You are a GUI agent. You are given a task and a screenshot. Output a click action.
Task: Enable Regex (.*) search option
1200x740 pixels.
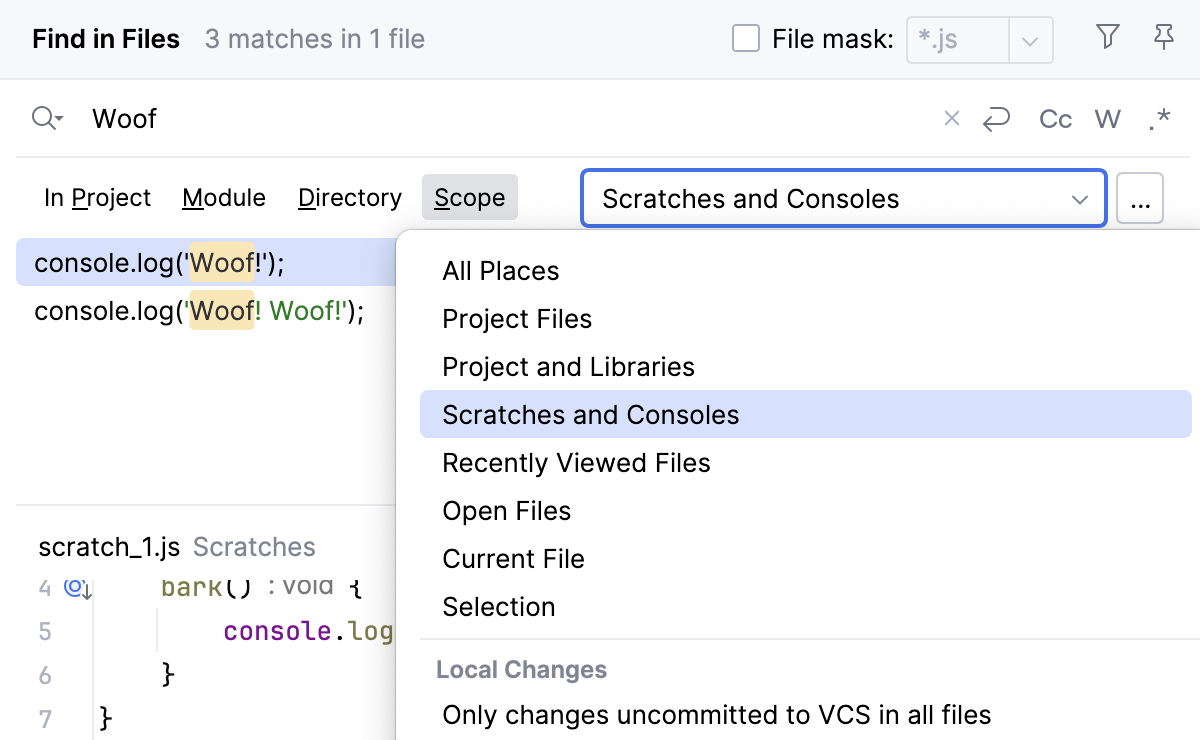point(1159,120)
